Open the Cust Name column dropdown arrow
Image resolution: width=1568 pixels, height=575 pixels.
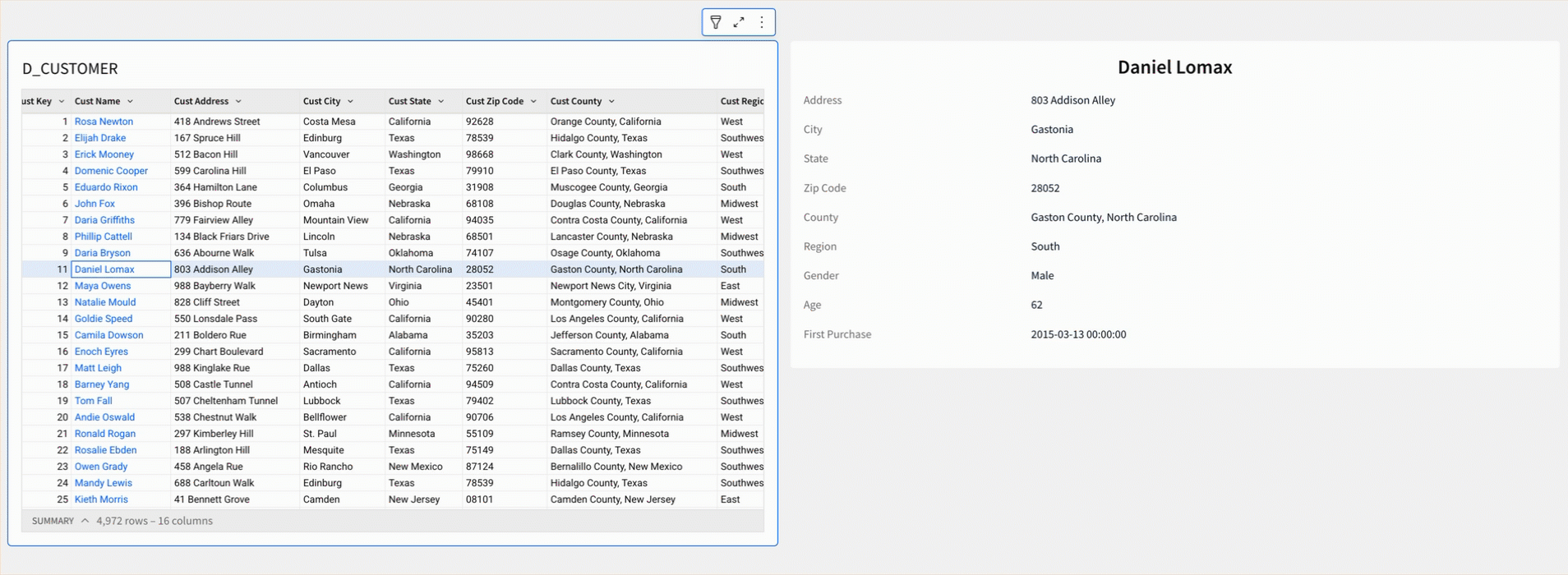pos(130,102)
